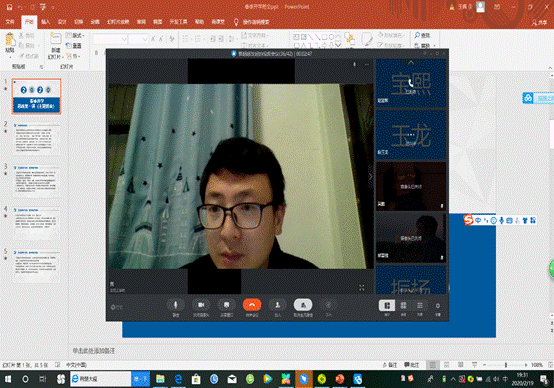The height and width of the screenshot is (388, 554).
Task: Switch to the Insert (插入) ribbon tab
Action: [45, 22]
